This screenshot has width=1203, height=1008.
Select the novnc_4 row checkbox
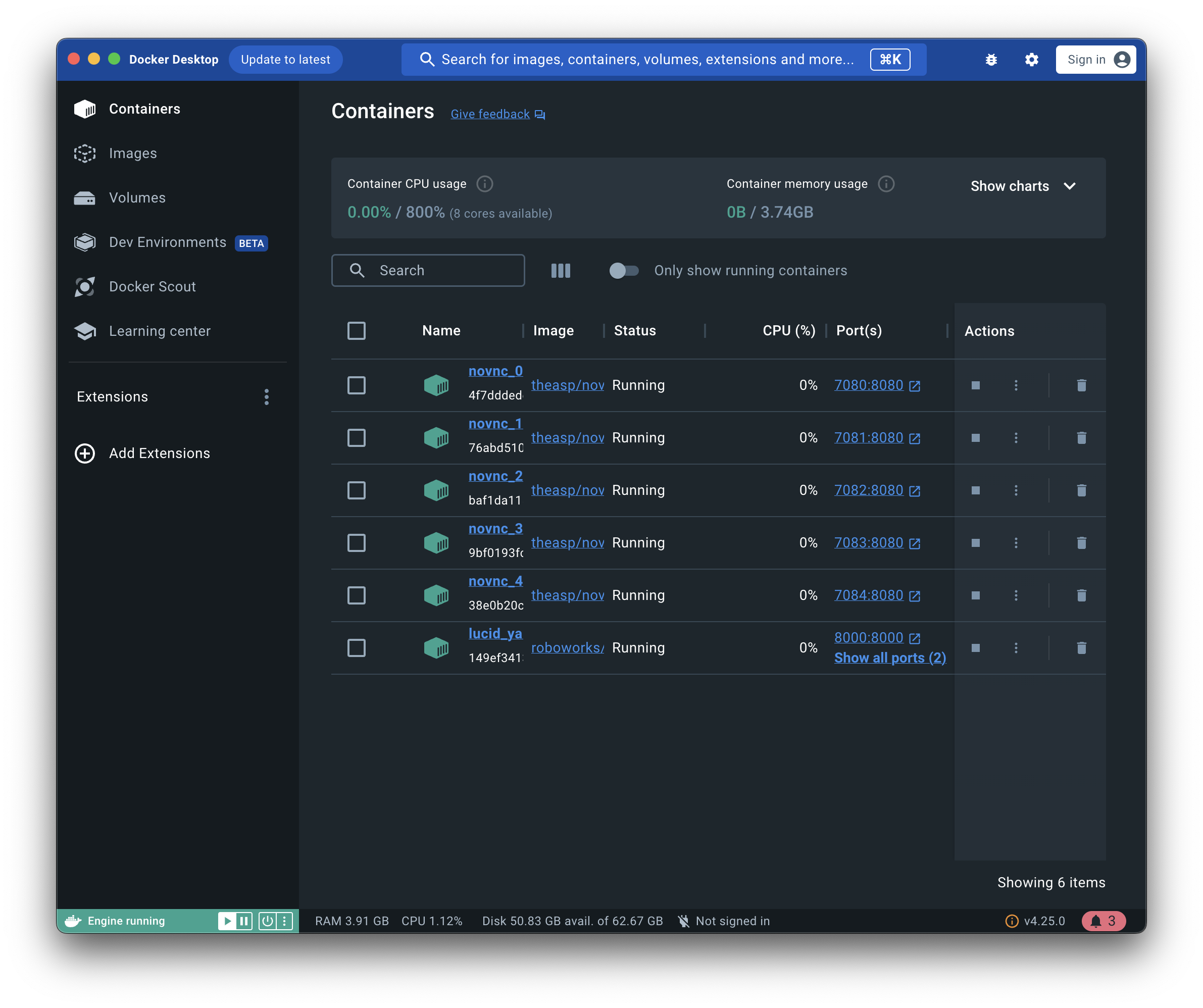(357, 595)
